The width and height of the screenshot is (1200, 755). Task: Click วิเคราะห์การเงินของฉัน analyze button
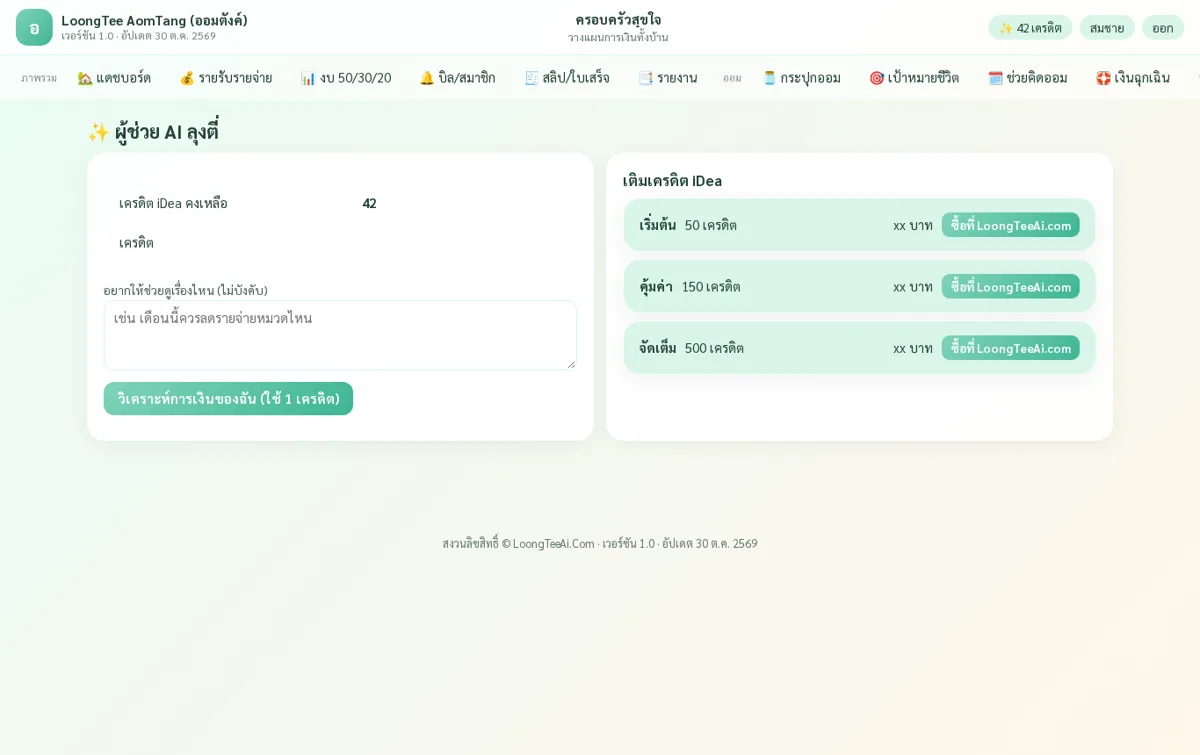(228, 398)
